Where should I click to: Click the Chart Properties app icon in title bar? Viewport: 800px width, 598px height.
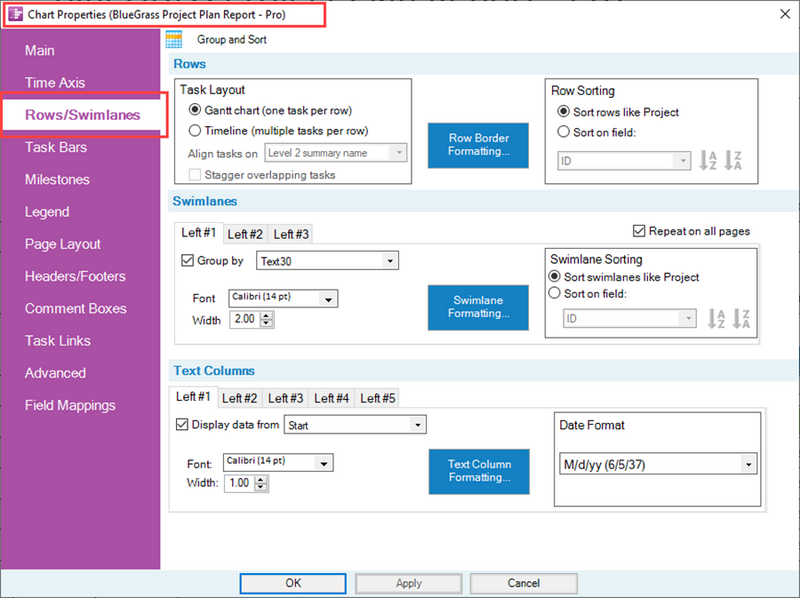click(x=16, y=14)
